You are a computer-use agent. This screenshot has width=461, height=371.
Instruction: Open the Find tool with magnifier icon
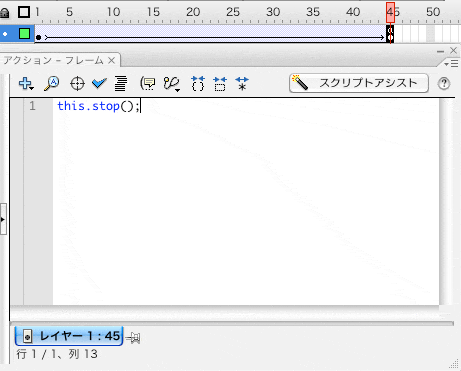pos(52,83)
